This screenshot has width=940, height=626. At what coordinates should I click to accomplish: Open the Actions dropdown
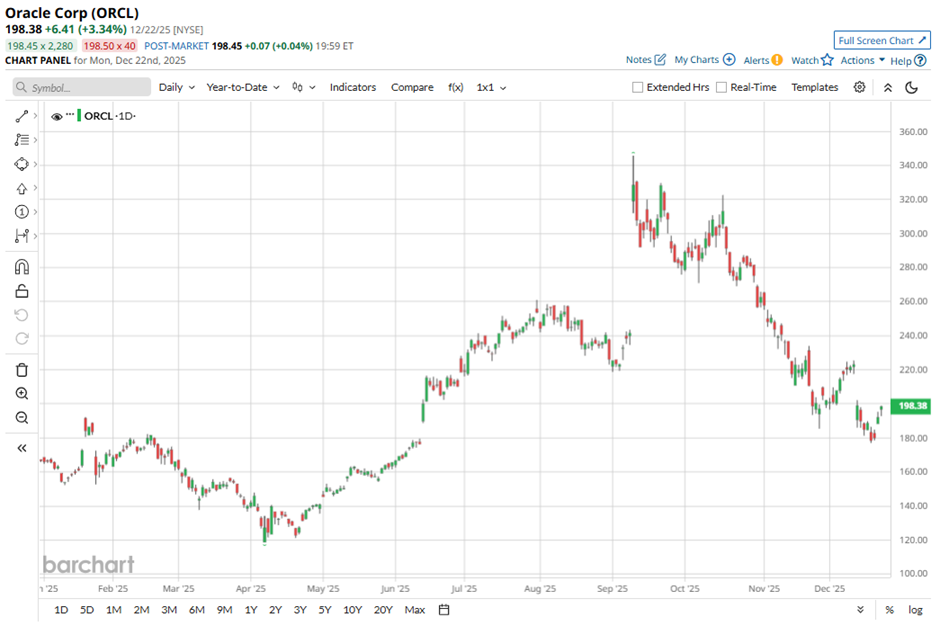(x=862, y=60)
